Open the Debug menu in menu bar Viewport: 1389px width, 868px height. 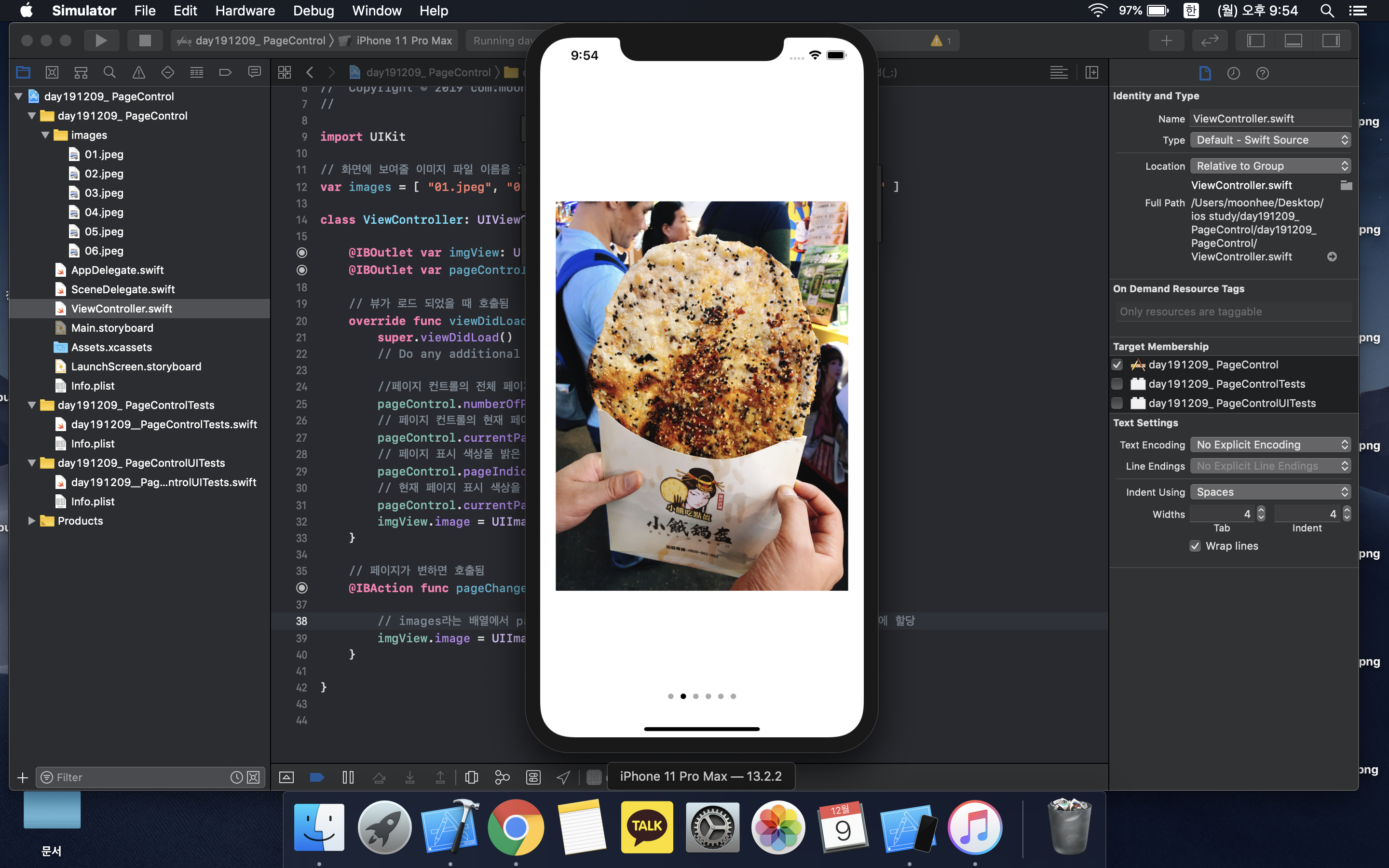tap(313, 10)
